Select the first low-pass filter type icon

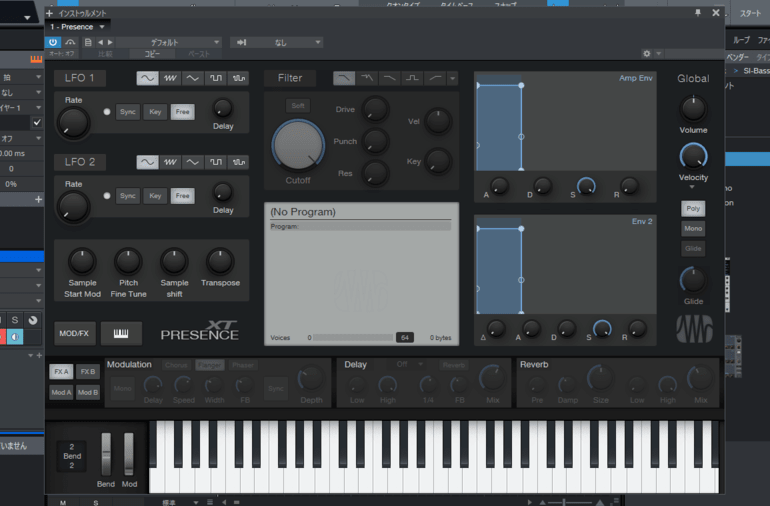[x=343, y=78]
